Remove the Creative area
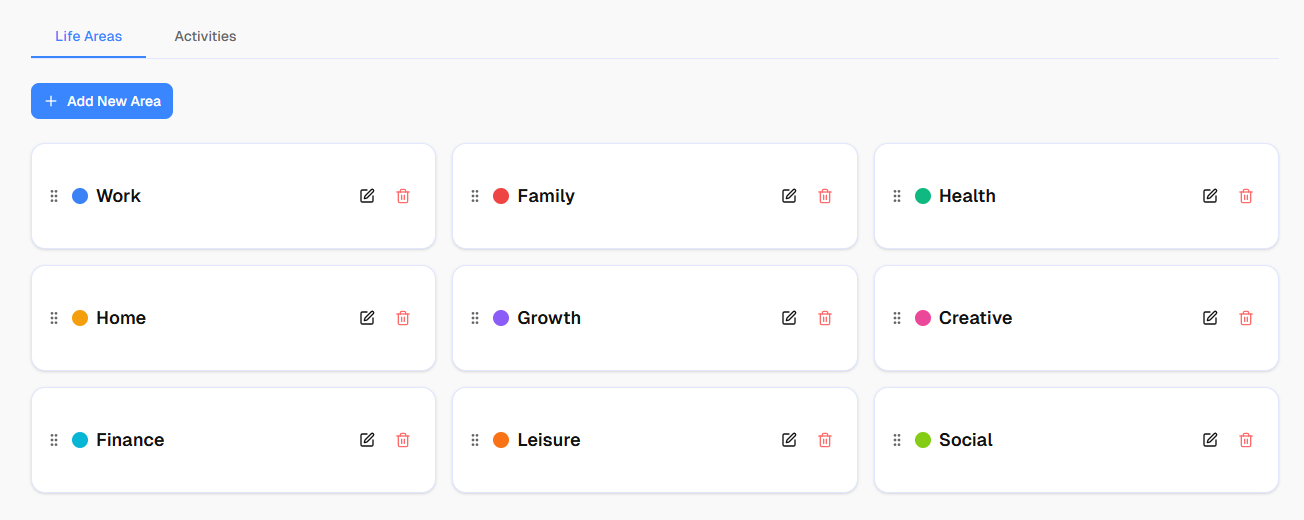 [1246, 318]
